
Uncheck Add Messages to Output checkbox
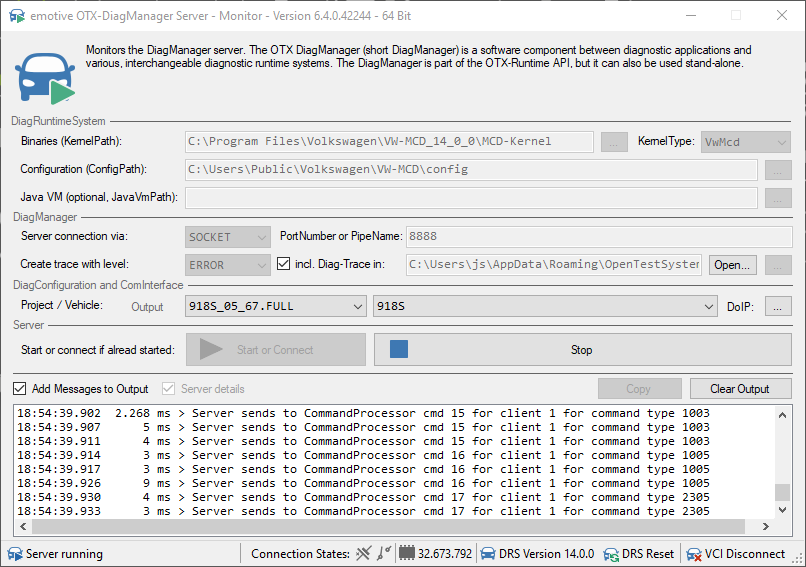pyautogui.click(x=20, y=389)
